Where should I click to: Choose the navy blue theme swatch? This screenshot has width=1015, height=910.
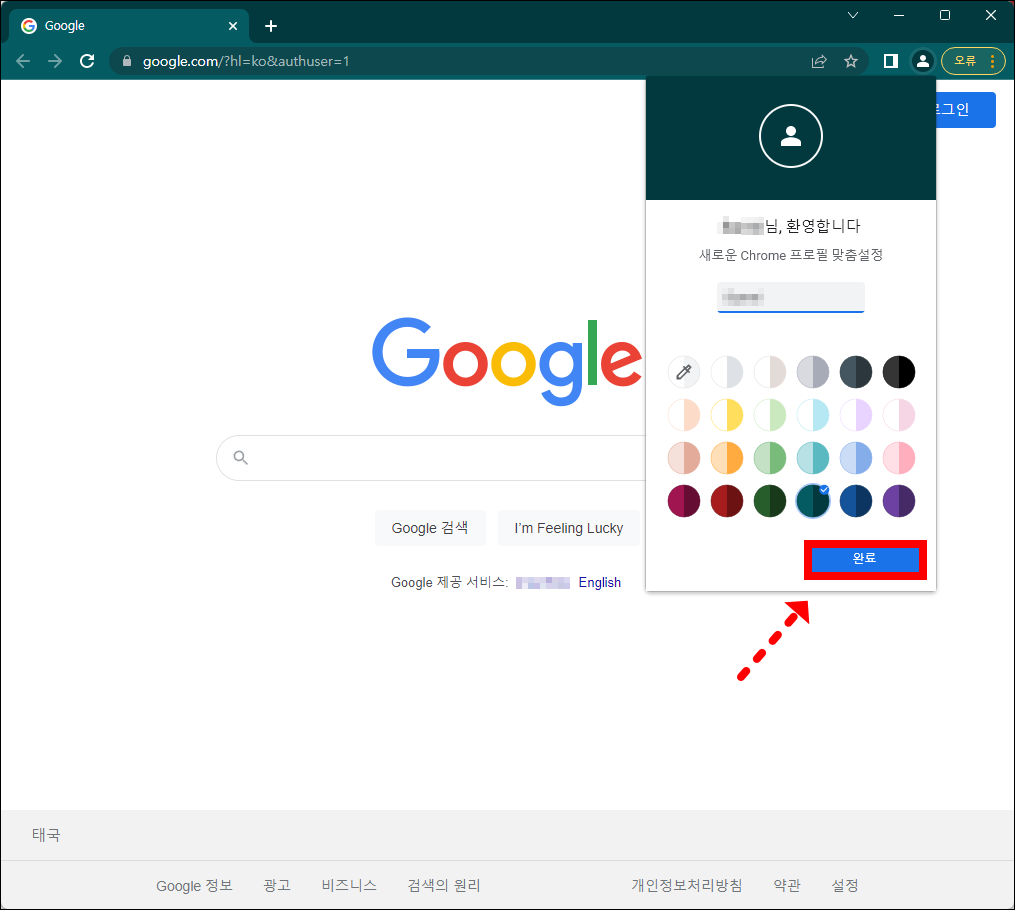point(856,501)
